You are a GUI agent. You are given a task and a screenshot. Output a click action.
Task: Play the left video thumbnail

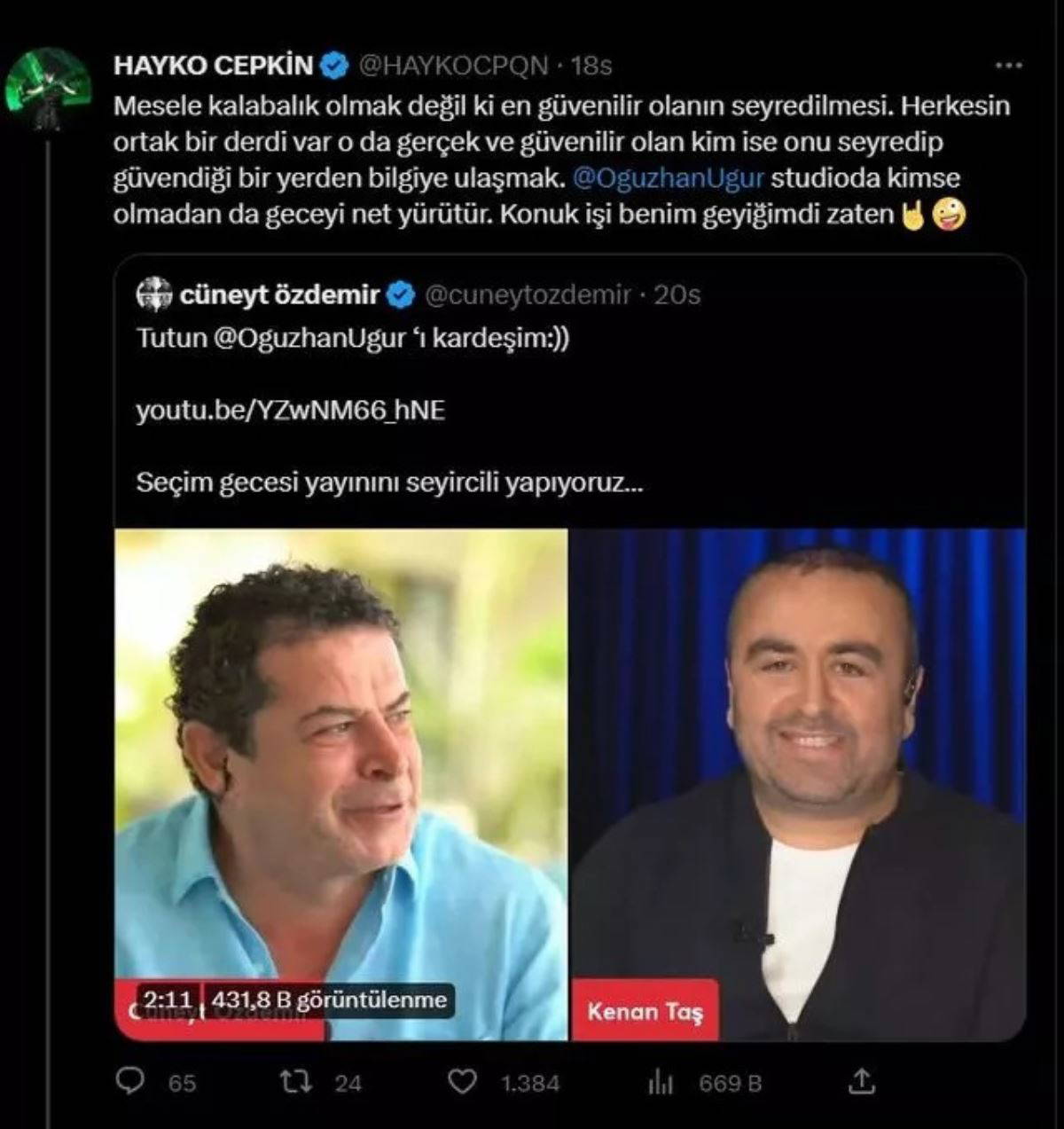(341, 785)
